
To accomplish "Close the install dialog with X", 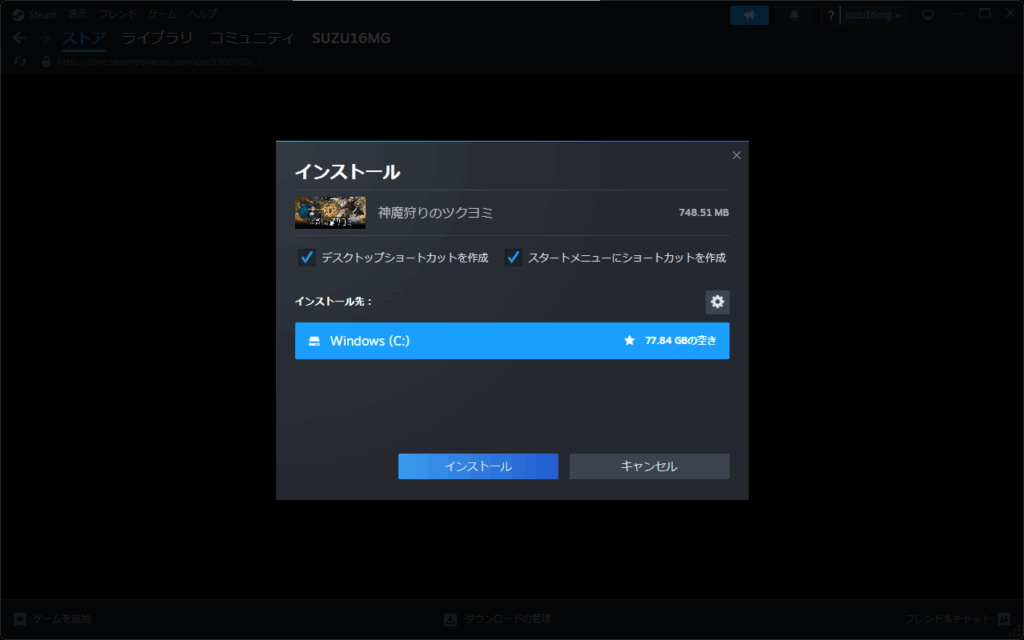I will pyautogui.click(x=737, y=155).
